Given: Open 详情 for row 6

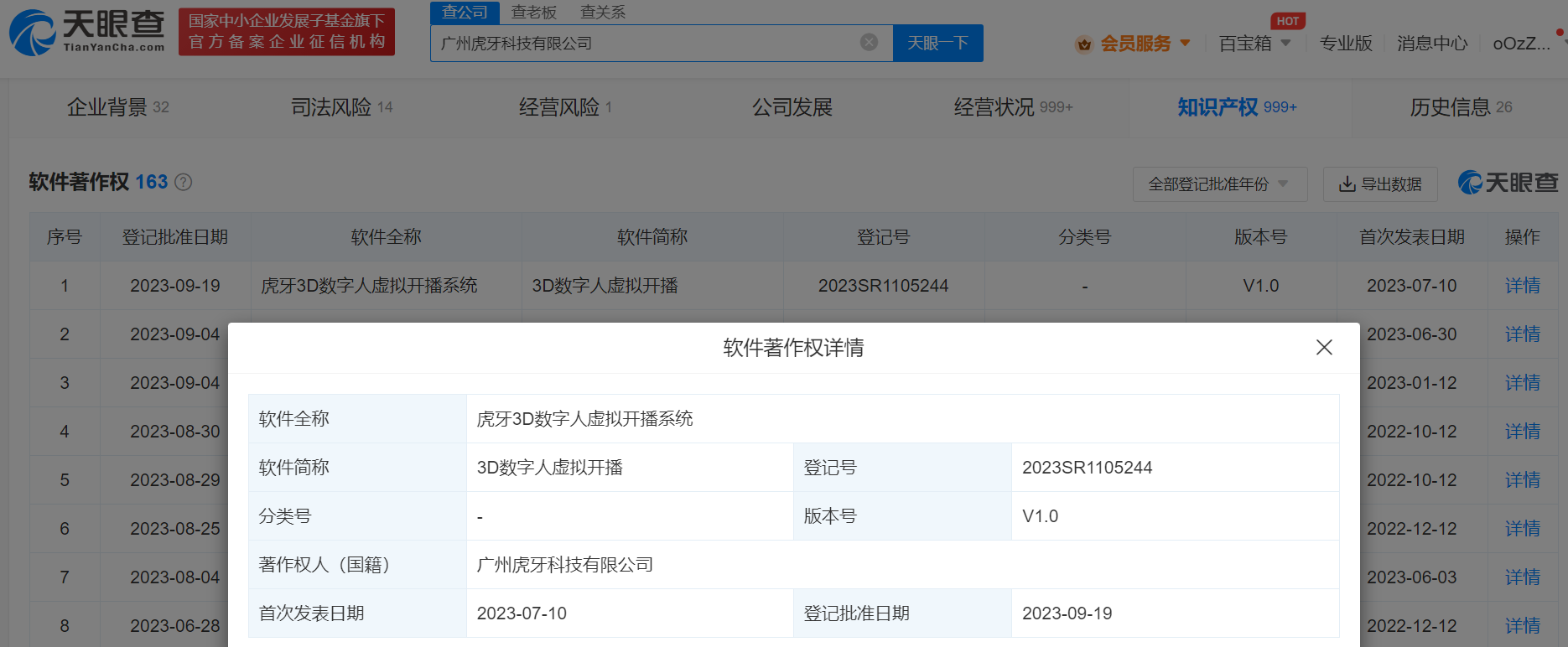Looking at the screenshot, I should (1523, 529).
